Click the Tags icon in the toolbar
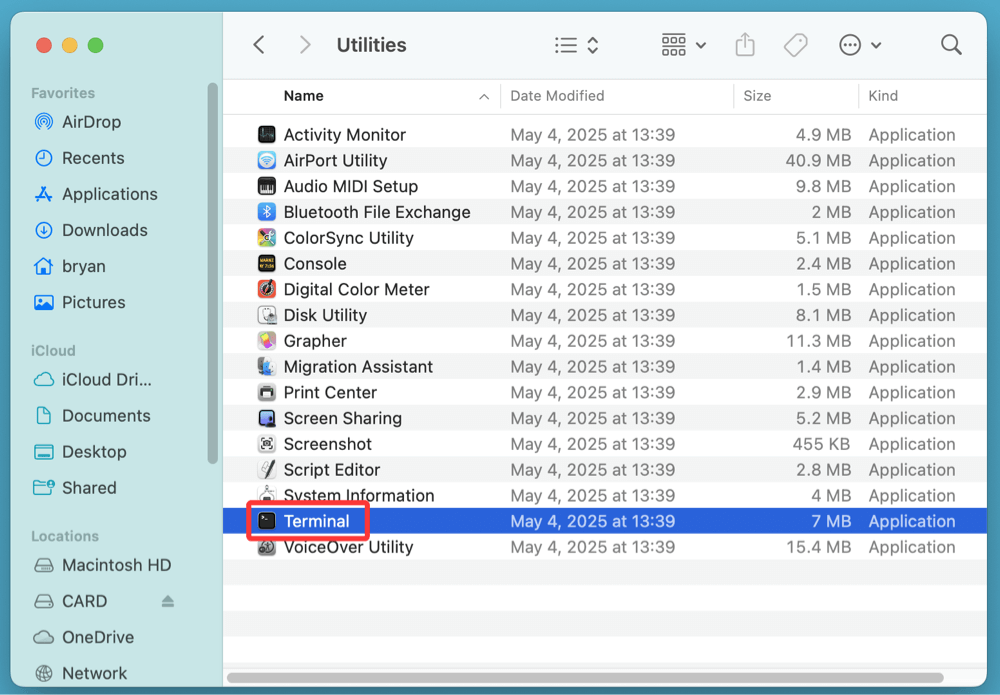Screen dimensions: 1000x695 (795, 44)
